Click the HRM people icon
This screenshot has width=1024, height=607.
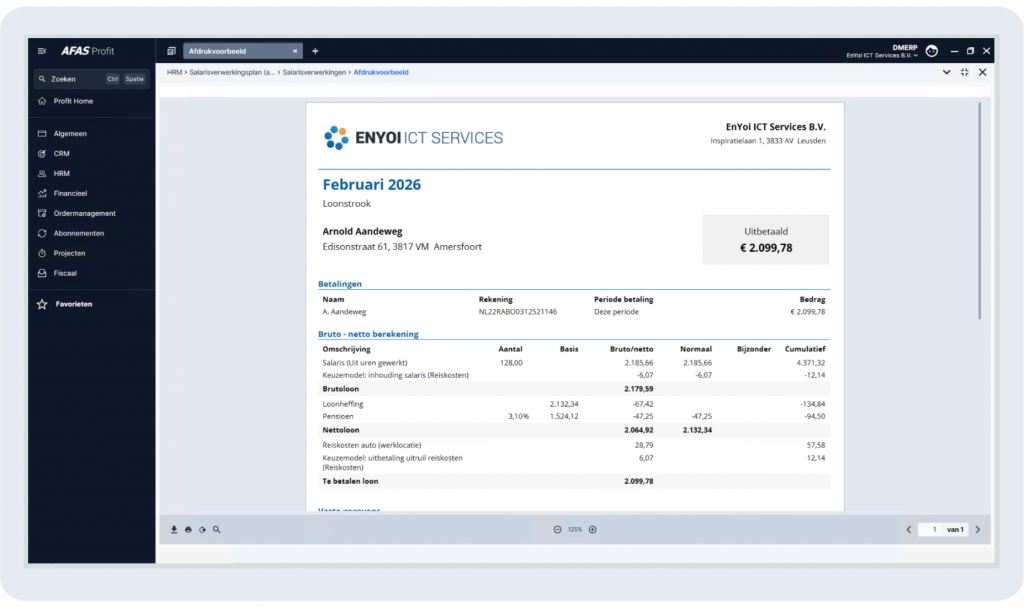click(42, 174)
